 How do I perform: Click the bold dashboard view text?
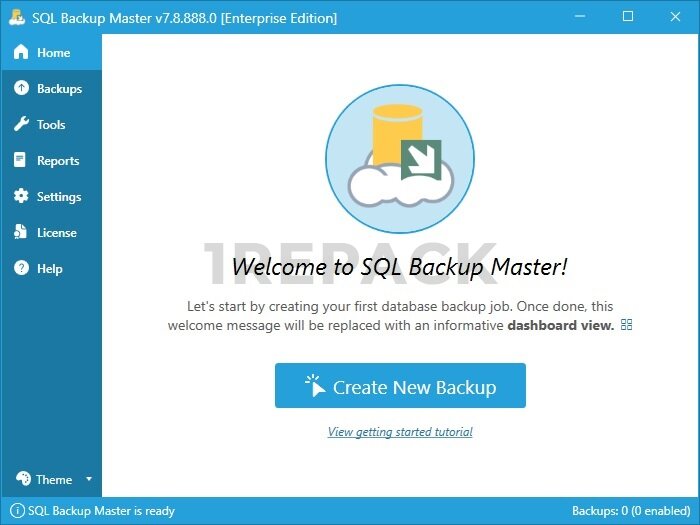tap(560, 326)
